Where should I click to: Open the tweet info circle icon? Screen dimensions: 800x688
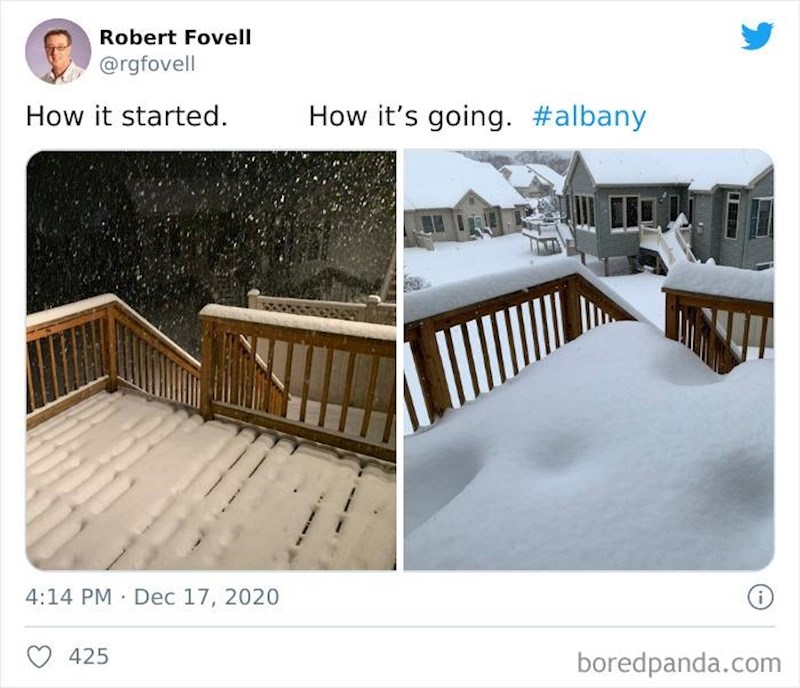pos(760,597)
